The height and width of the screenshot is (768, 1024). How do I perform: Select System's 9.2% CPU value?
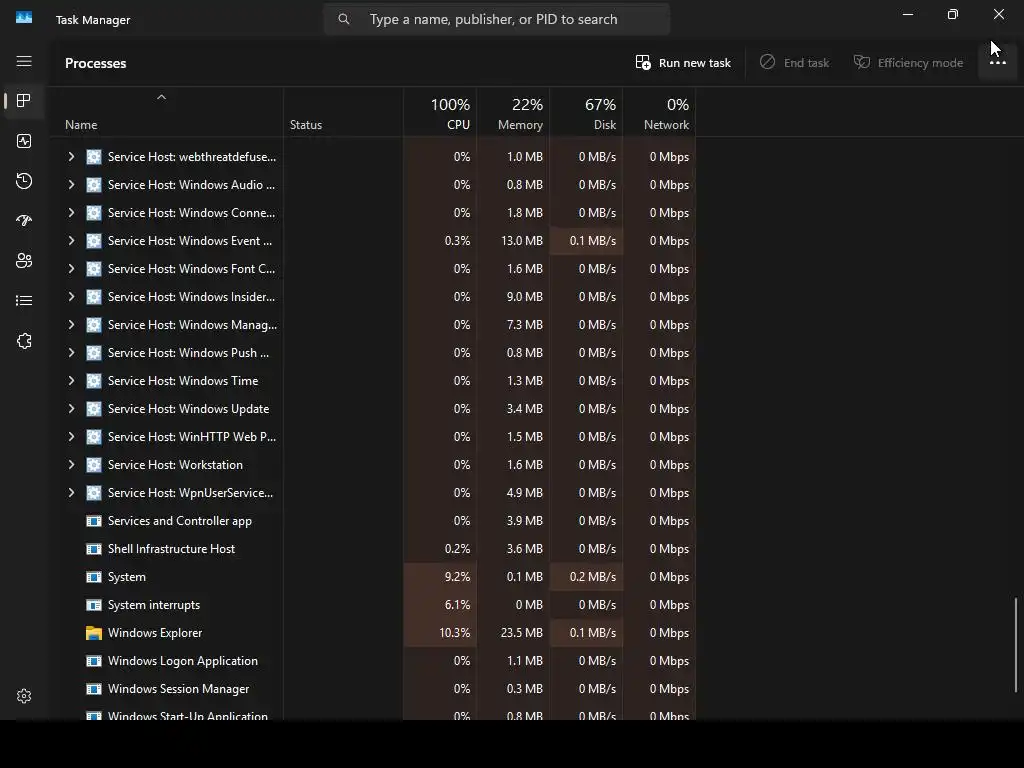click(x=457, y=577)
